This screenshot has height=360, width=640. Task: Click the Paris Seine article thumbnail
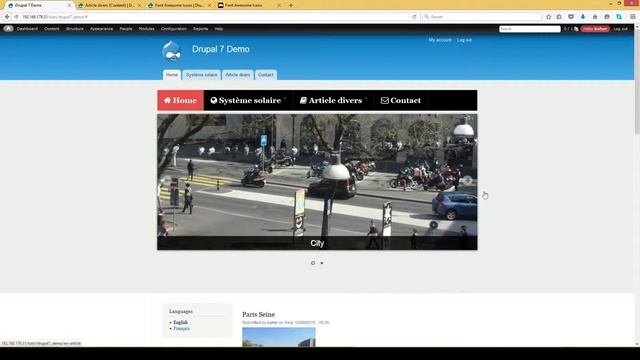(279, 337)
